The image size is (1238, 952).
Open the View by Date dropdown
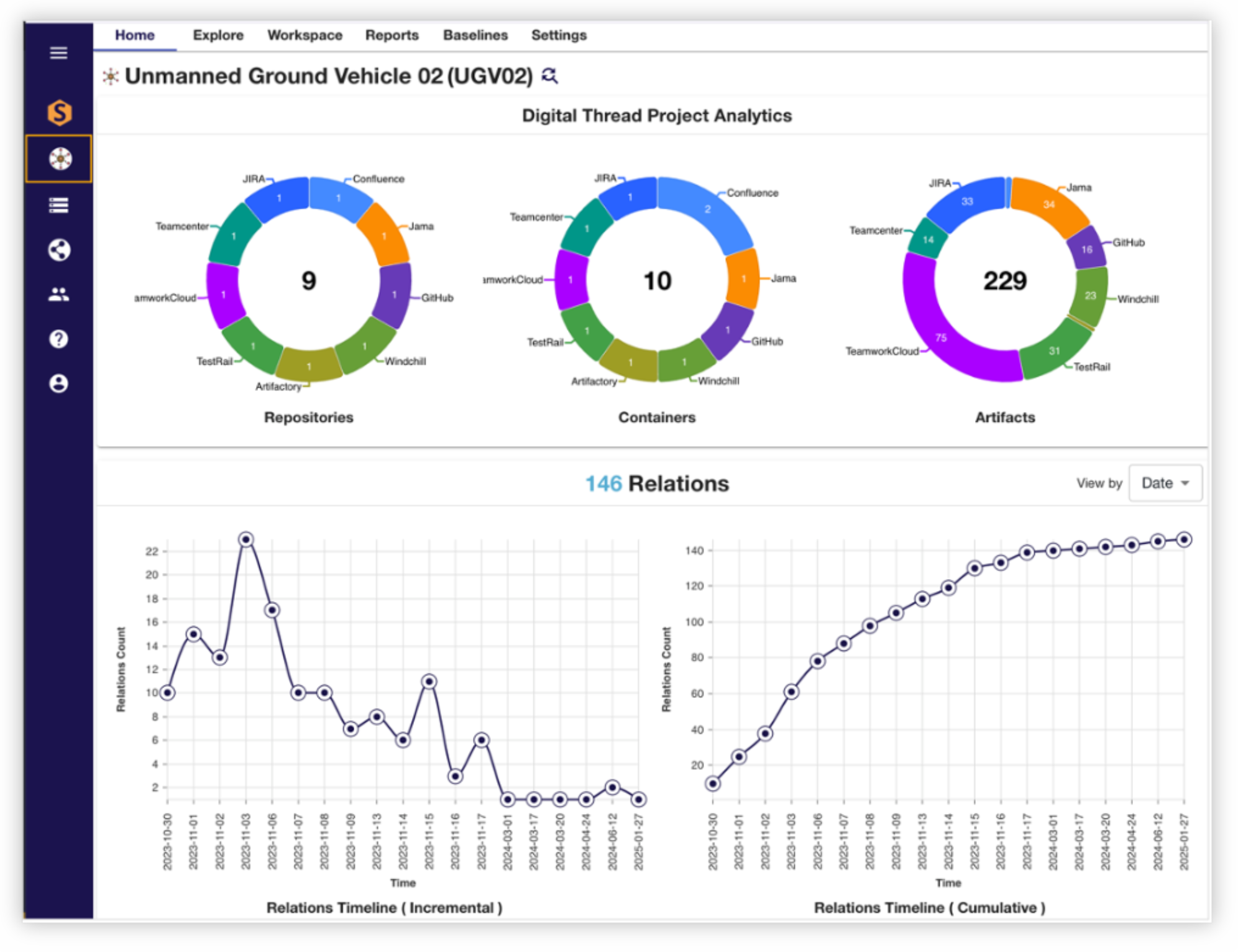click(1165, 483)
